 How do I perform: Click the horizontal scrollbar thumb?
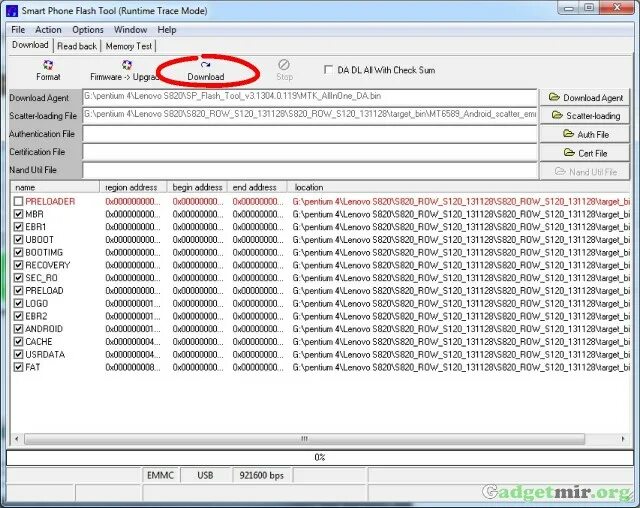click(x=304, y=439)
